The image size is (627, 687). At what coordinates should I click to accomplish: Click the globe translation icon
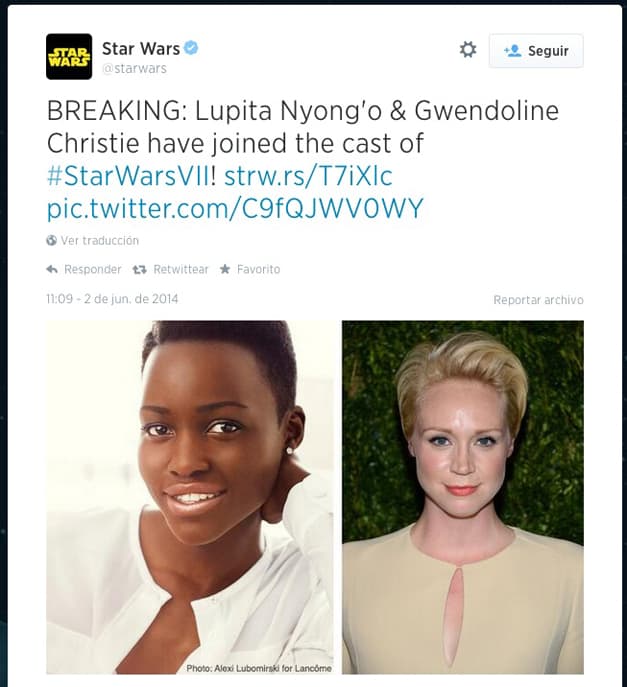click(x=51, y=240)
